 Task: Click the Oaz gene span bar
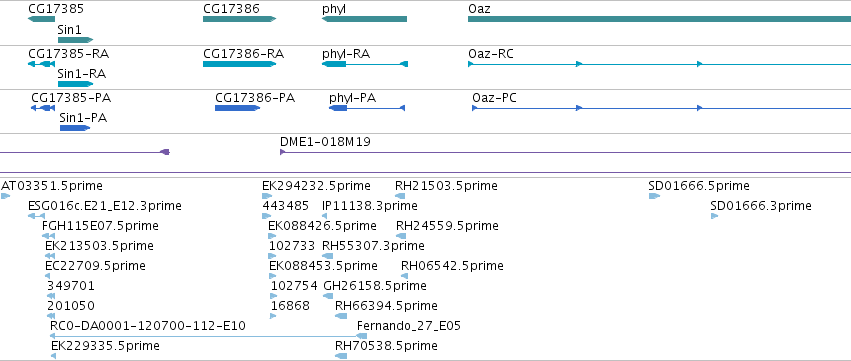click(x=659, y=19)
